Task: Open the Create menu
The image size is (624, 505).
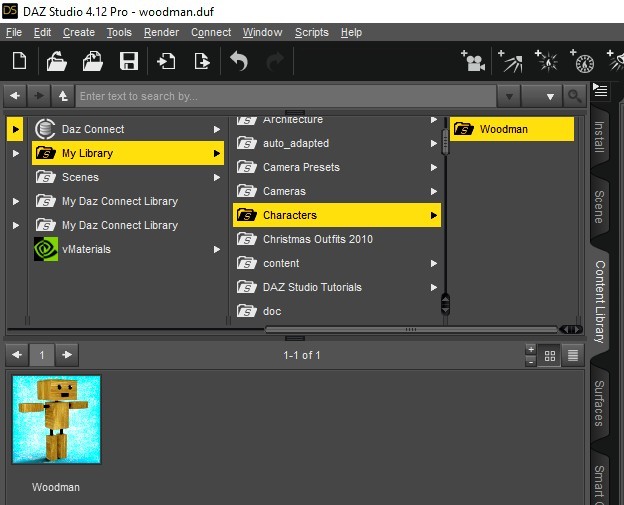Action: click(x=79, y=32)
